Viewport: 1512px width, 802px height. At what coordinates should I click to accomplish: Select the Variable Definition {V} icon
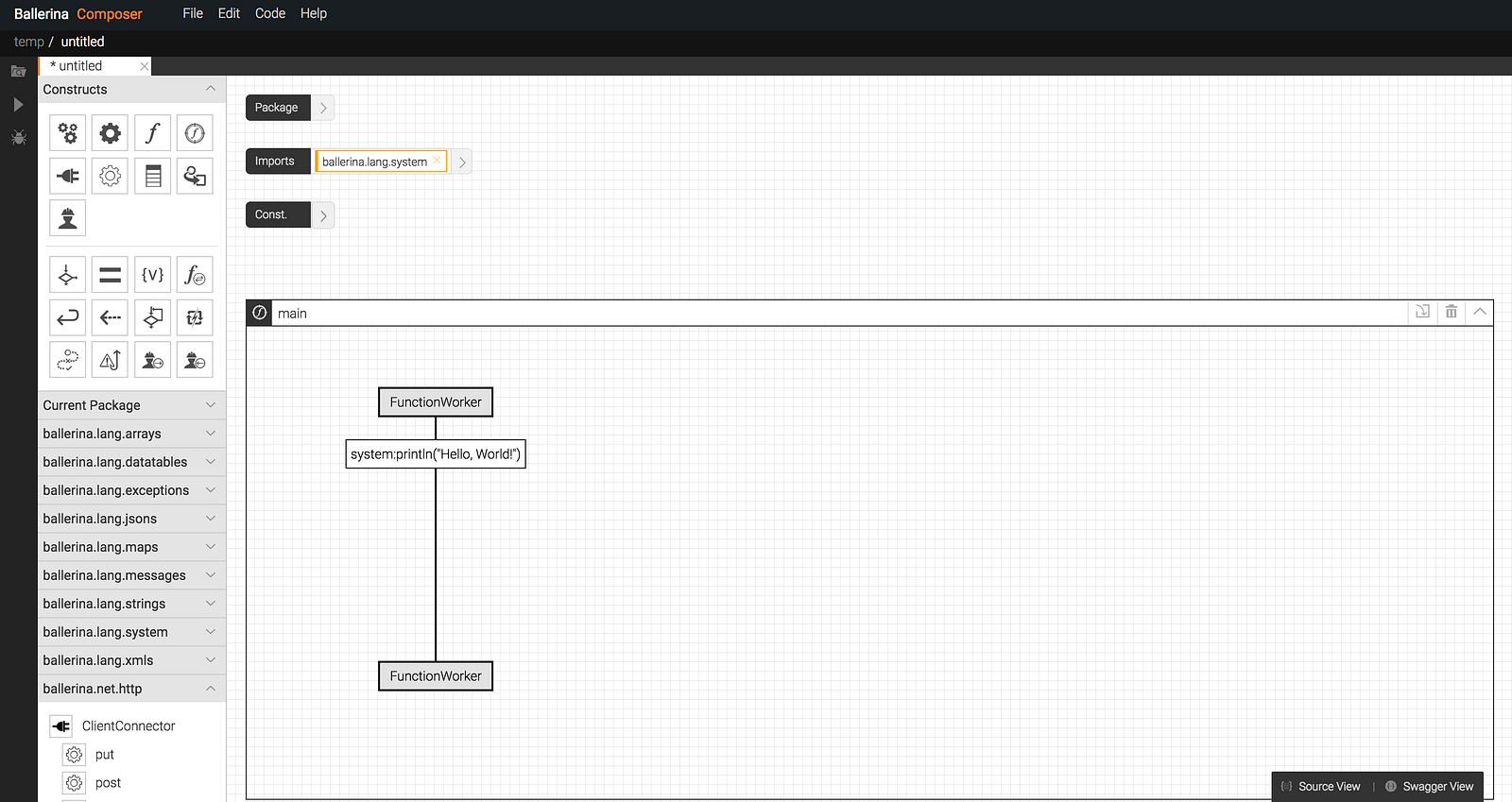tap(153, 275)
